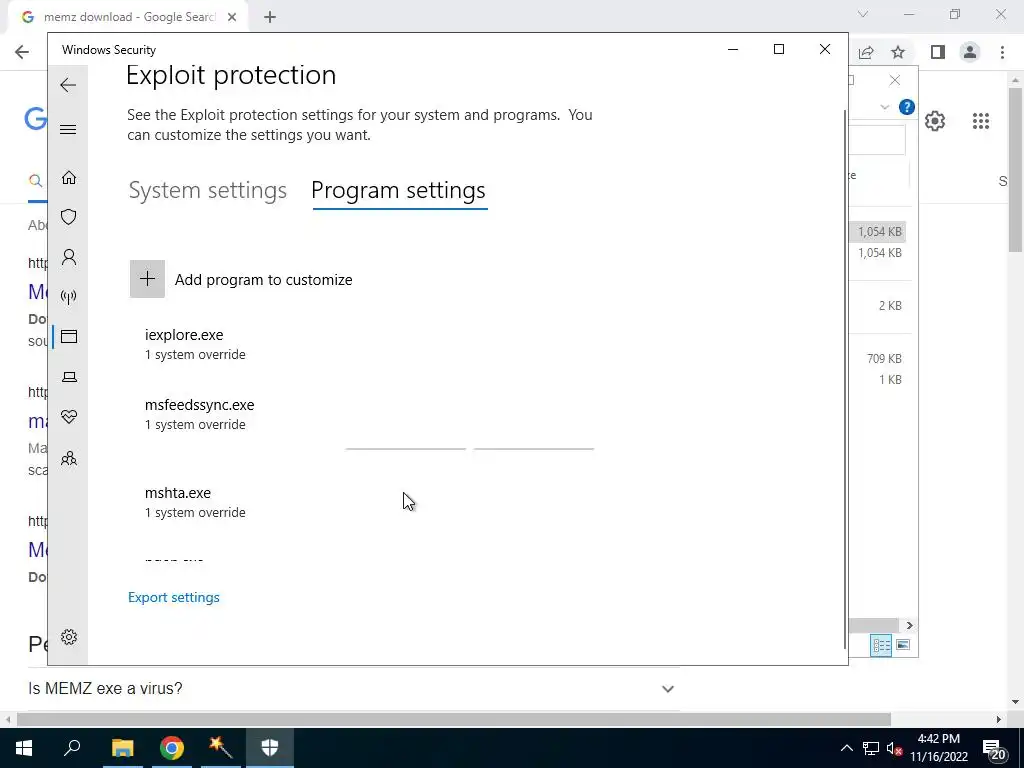Click Chrome page vertical scrollbar thumb
Image resolution: width=1024 pixels, height=768 pixels.
pos(1016,170)
